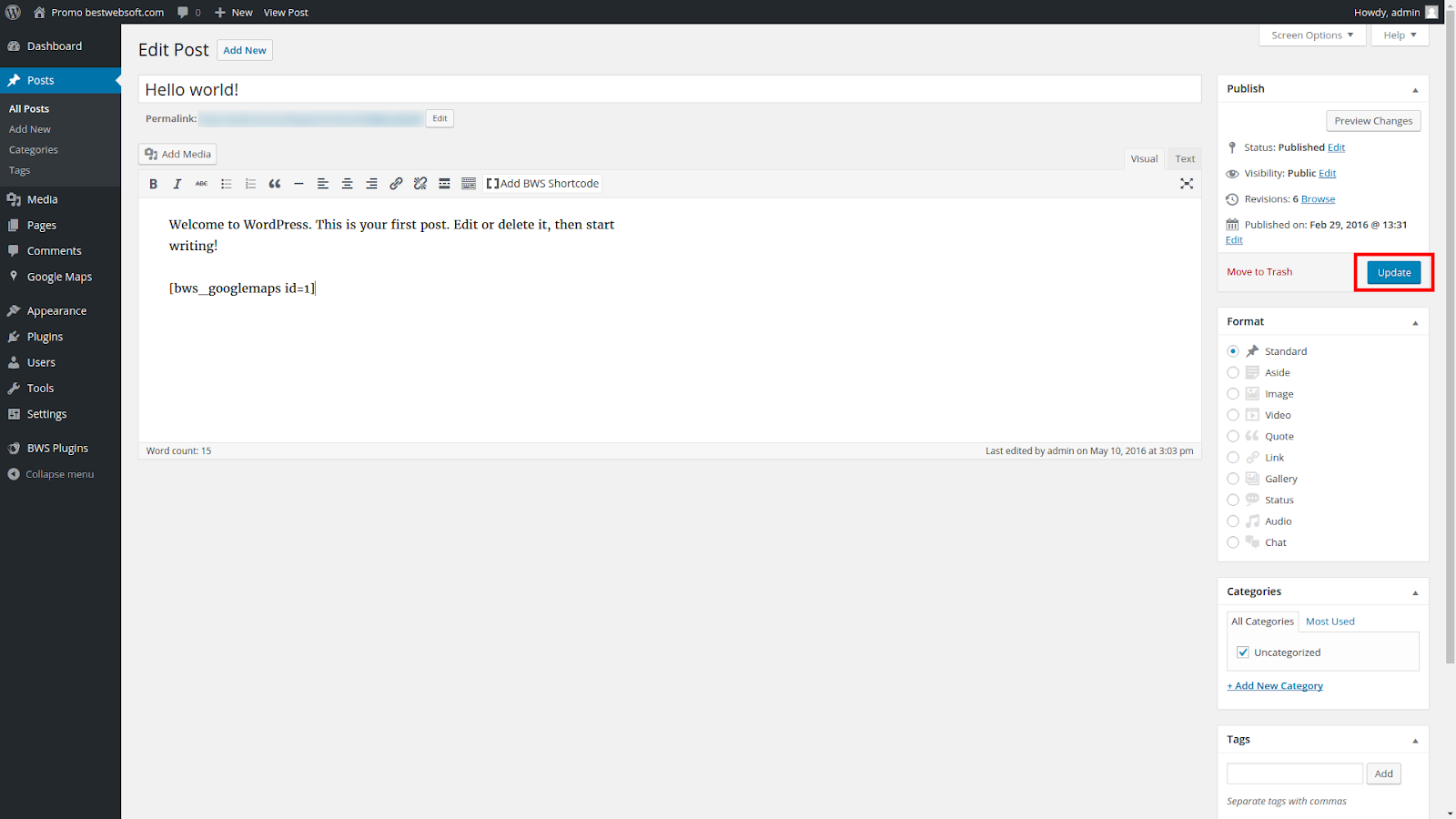Toggle the editor toolbar kitchen sink
Image resolution: width=1456 pixels, height=819 pixels.
tap(469, 184)
